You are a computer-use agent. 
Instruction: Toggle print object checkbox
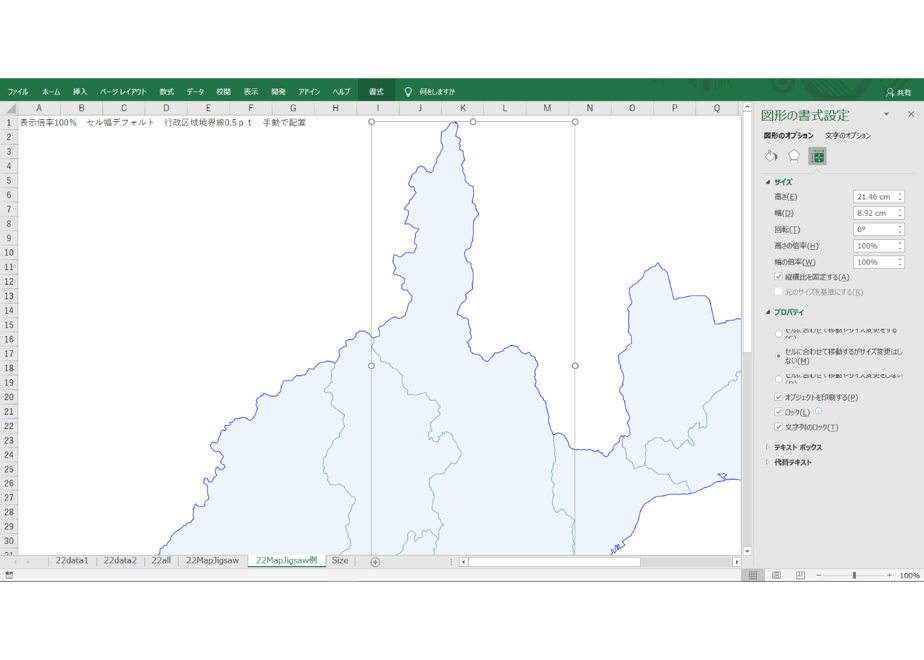tap(778, 397)
